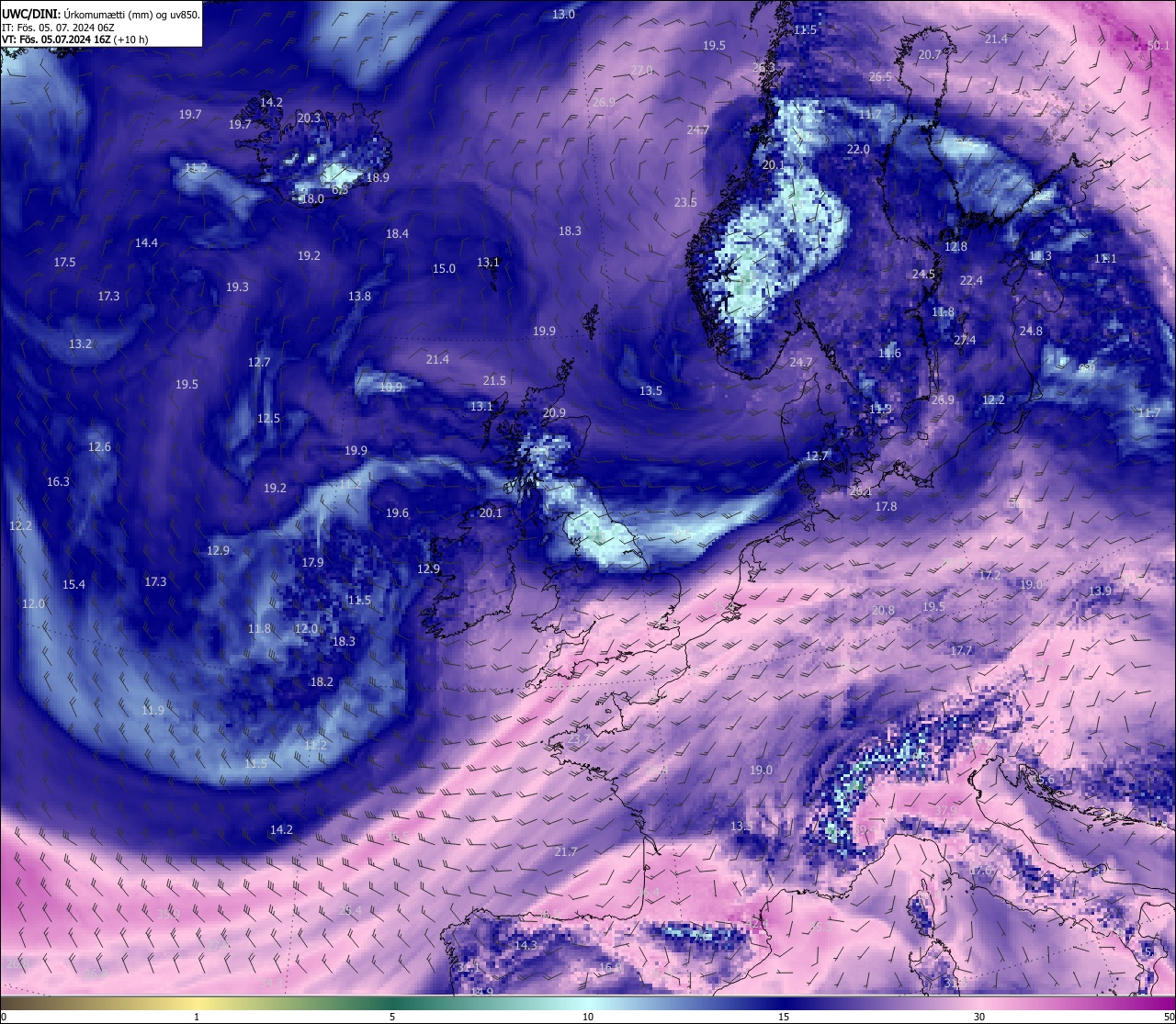Click the 17.8 value on the map
1176x1024 pixels.
[886, 507]
